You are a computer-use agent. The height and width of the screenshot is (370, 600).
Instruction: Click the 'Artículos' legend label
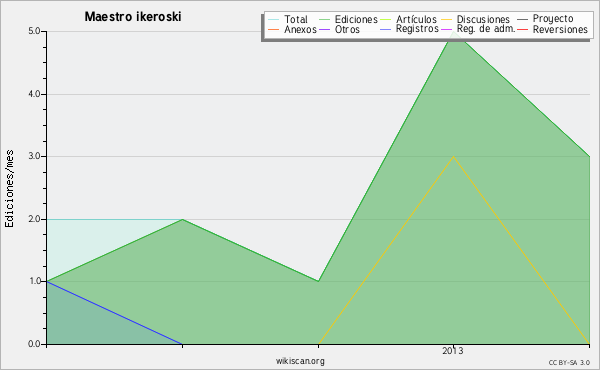[x=416, y=19]
